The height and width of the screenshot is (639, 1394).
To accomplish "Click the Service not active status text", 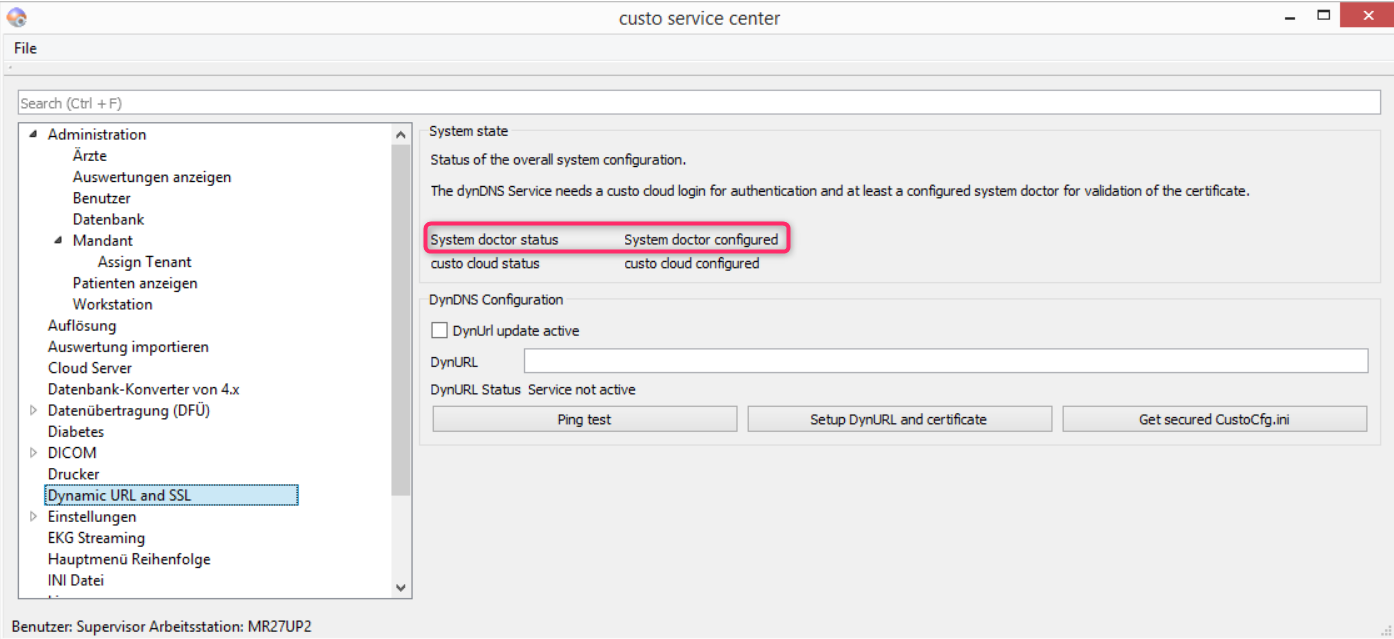I will click(x=581, y=390).
